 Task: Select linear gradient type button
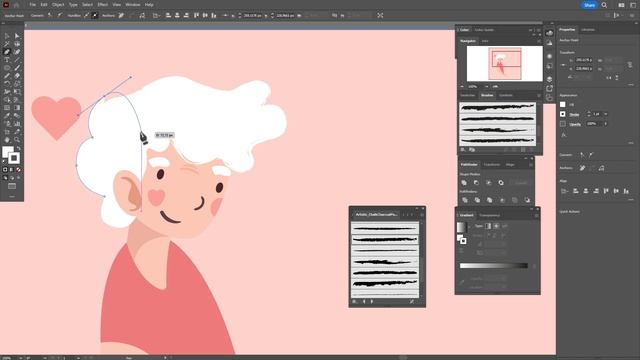(488, 226)
